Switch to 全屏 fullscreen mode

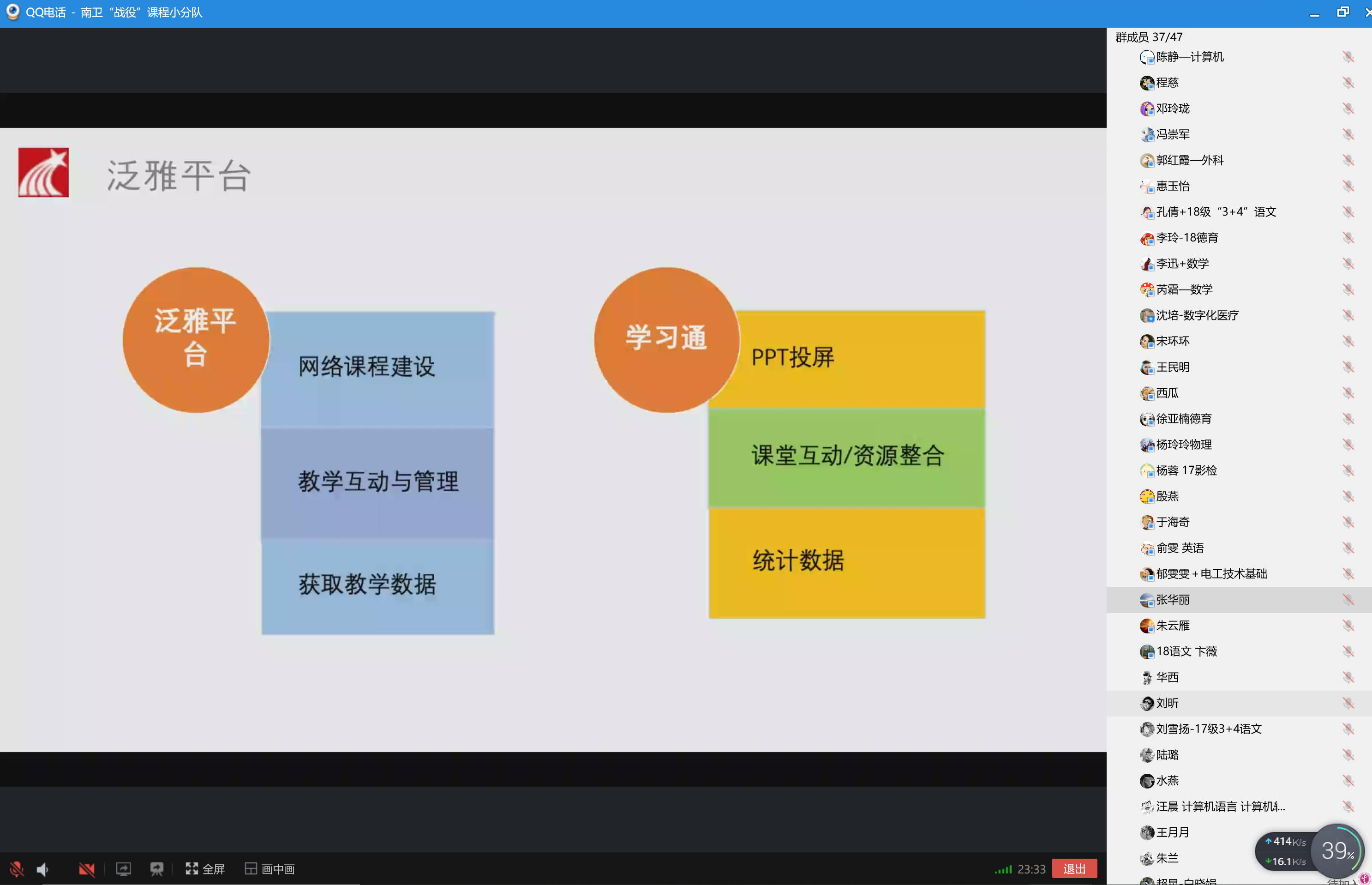click(x=205, y=869)
